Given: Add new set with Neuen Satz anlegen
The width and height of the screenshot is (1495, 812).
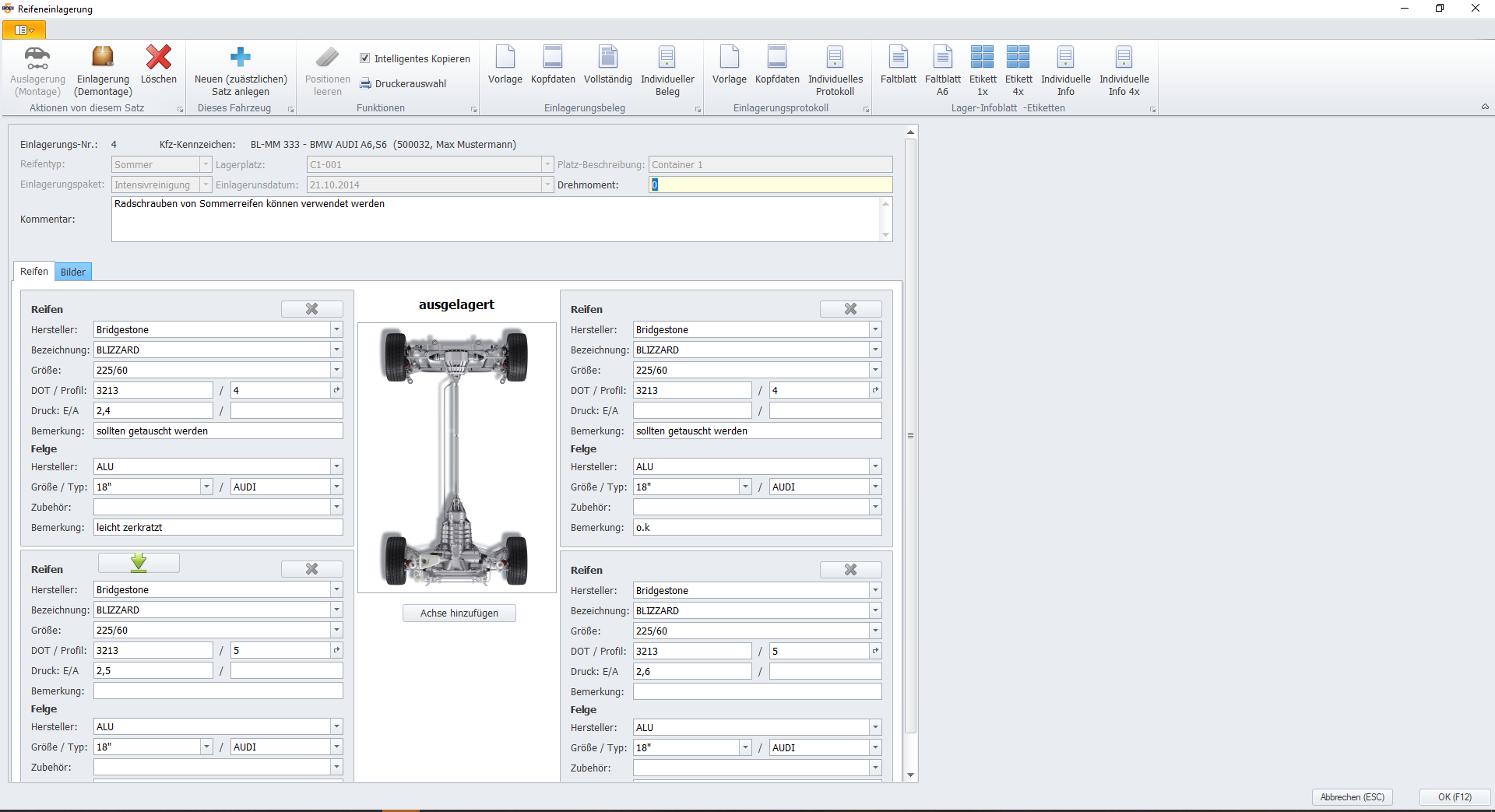Looking at the screenshot, I should (x=241, y=58).
